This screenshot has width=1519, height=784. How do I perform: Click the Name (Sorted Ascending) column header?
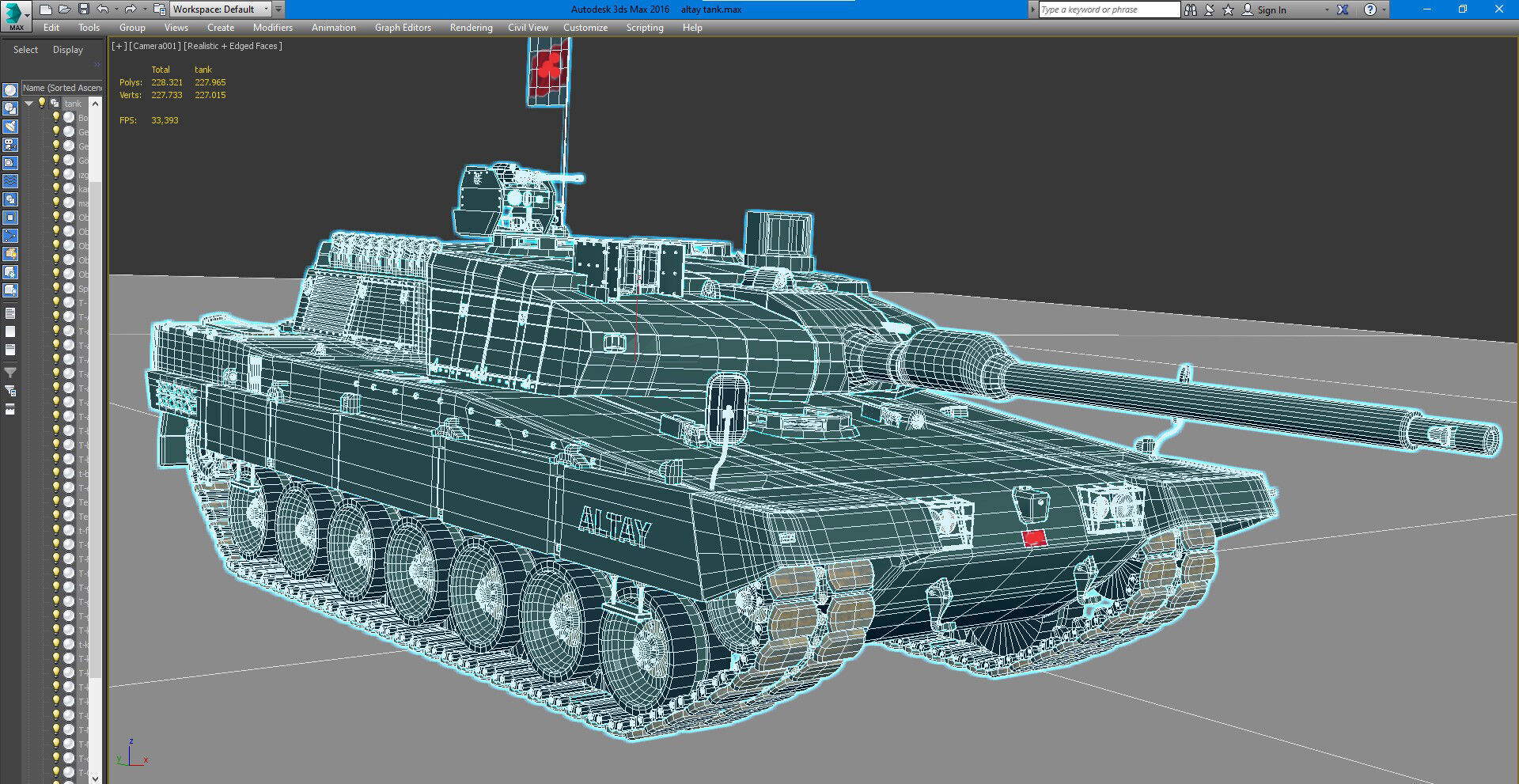tap(62, 87)
